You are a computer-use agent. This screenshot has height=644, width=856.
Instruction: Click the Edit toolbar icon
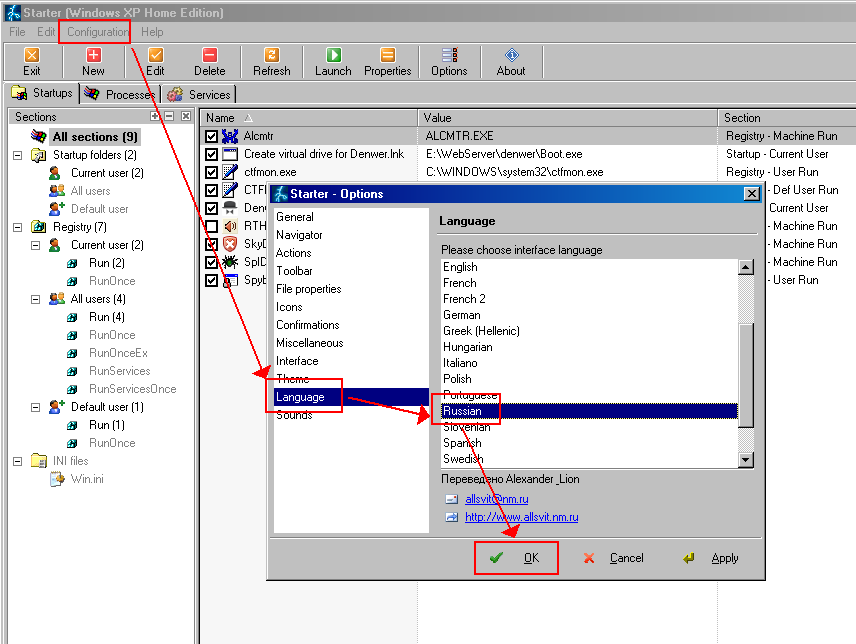155,55
